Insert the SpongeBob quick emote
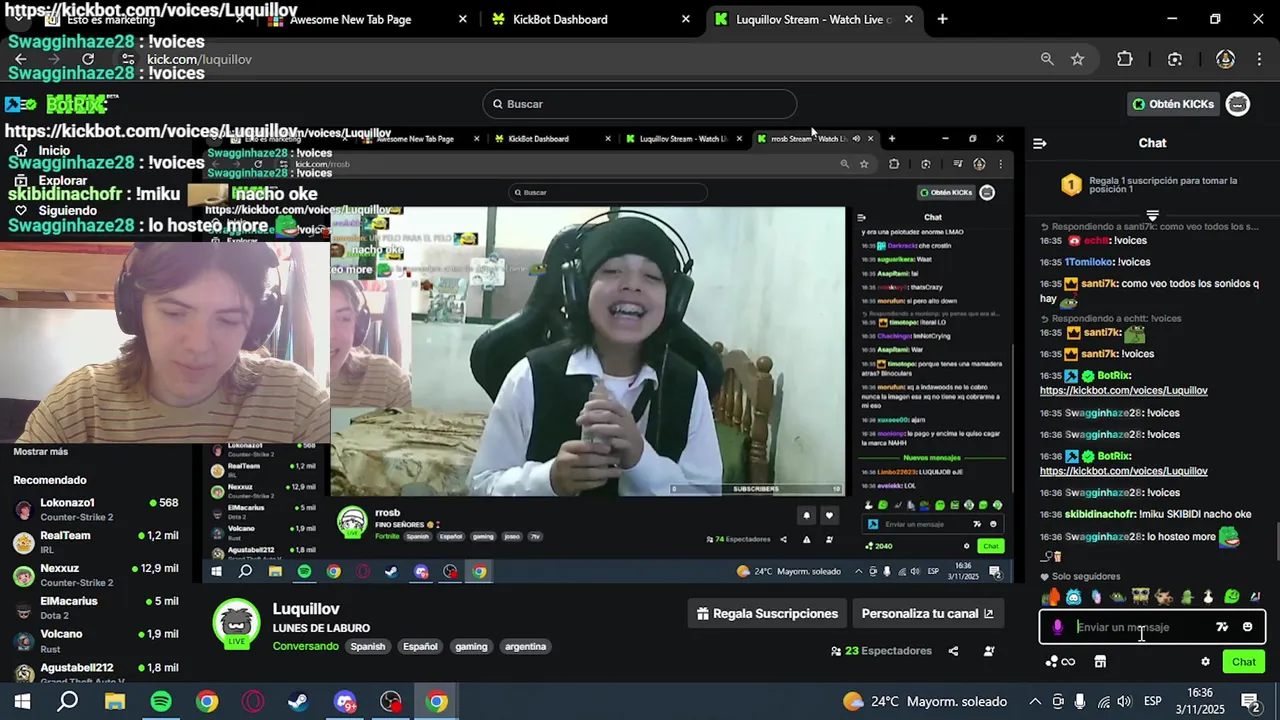Screen dimensions: 1280x720 (x=1141, y=597)
